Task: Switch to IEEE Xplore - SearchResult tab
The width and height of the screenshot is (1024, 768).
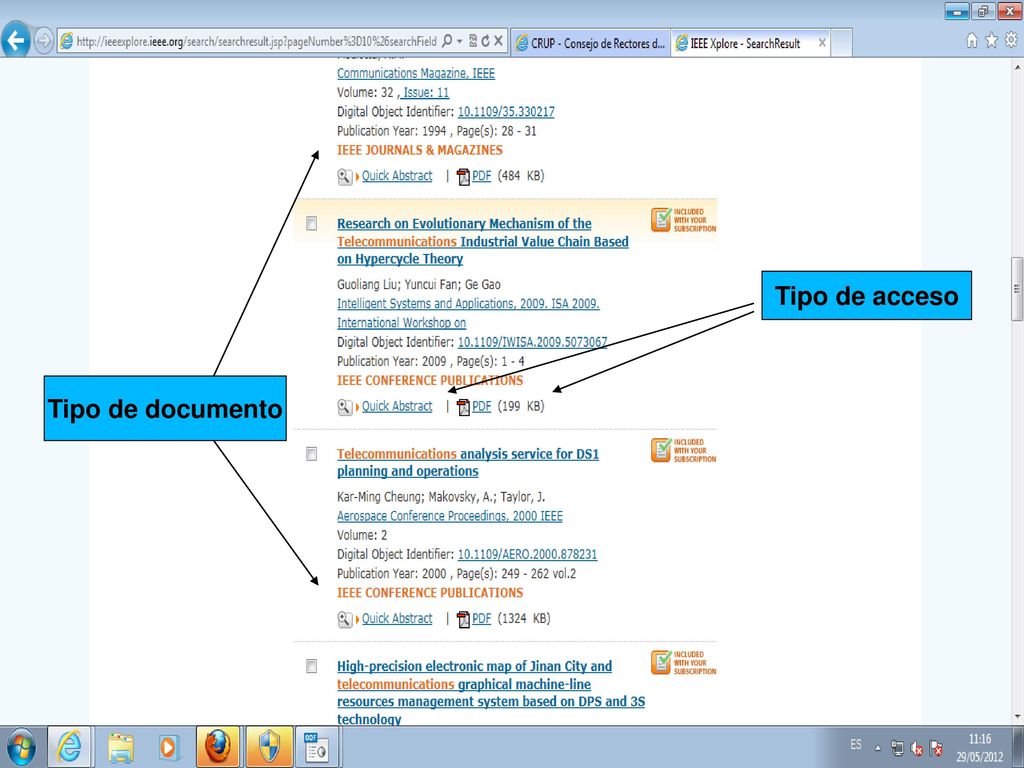Action: 744,43
